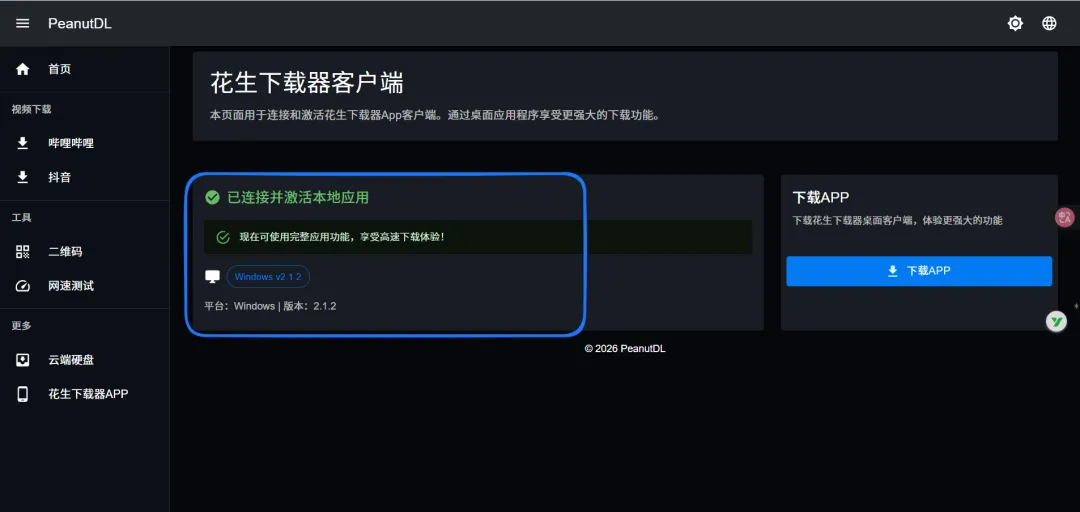The width and height of the screenshot is (1080, 512).
Task: Click the description text under 下载APP heading
Action: click(897, 221)
